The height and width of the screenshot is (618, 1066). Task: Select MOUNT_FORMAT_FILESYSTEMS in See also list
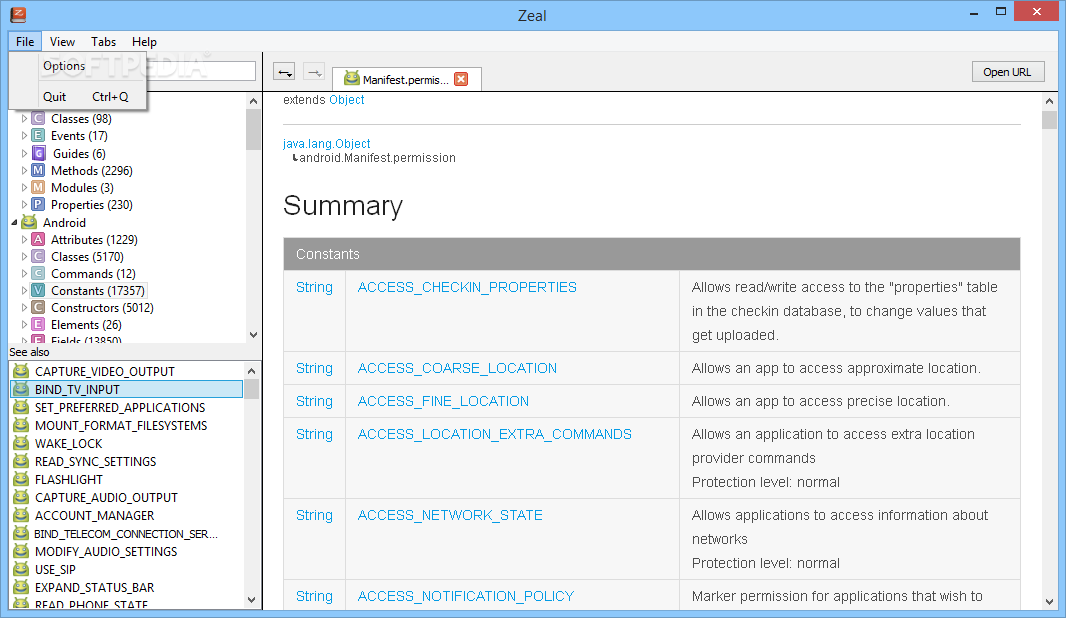coord(127,426)
